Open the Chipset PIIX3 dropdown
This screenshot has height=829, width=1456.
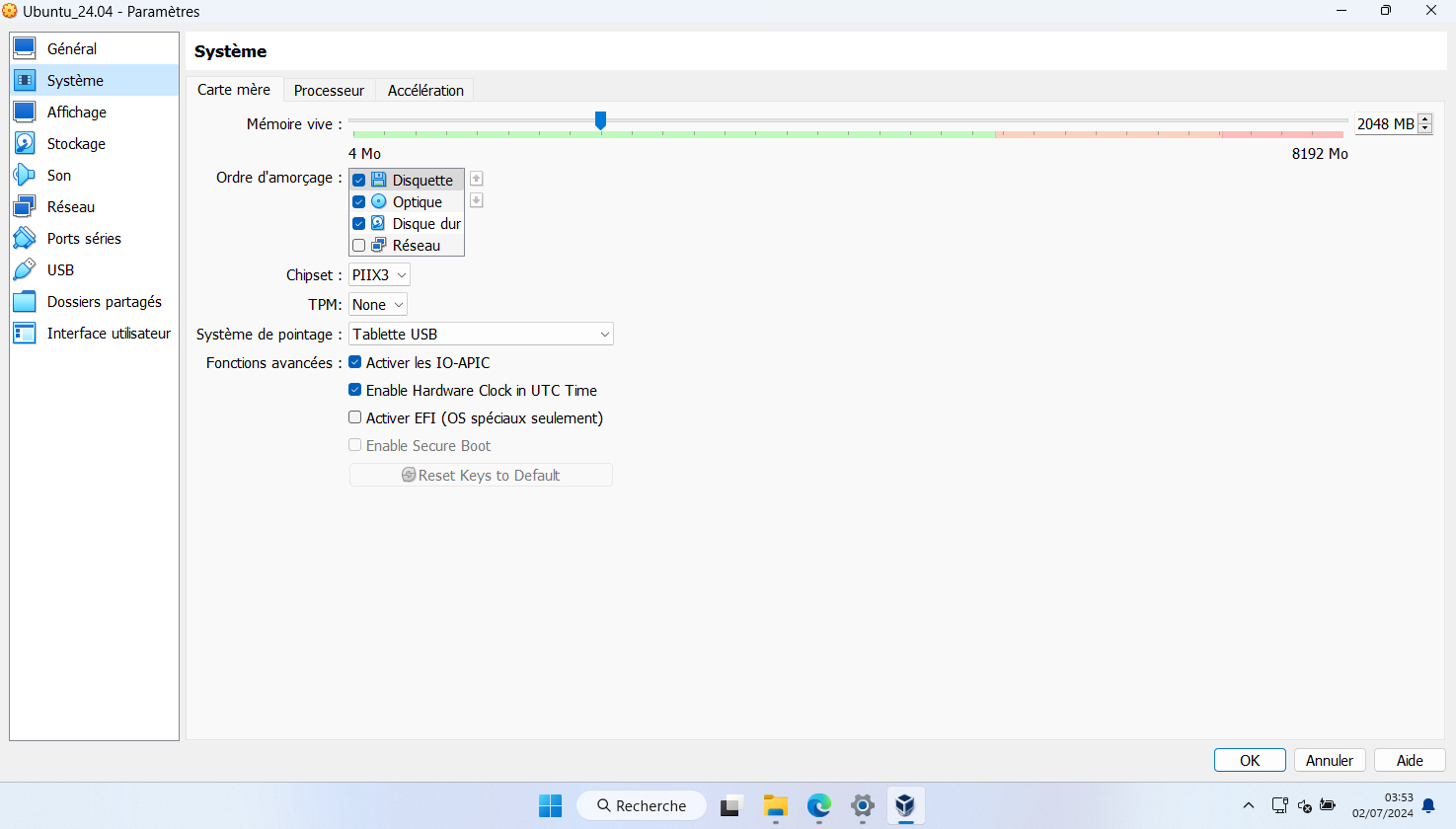pyautogui.click(x=379, y=275)
